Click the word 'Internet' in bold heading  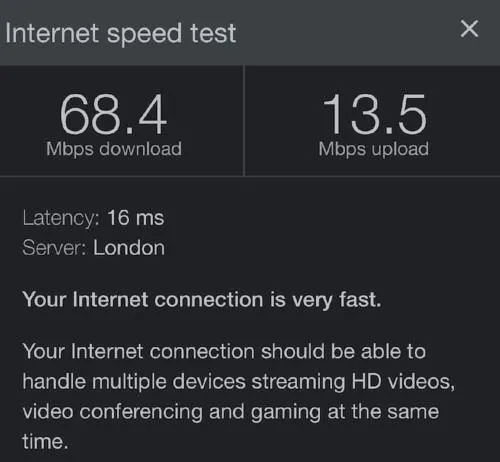point(111,299)
